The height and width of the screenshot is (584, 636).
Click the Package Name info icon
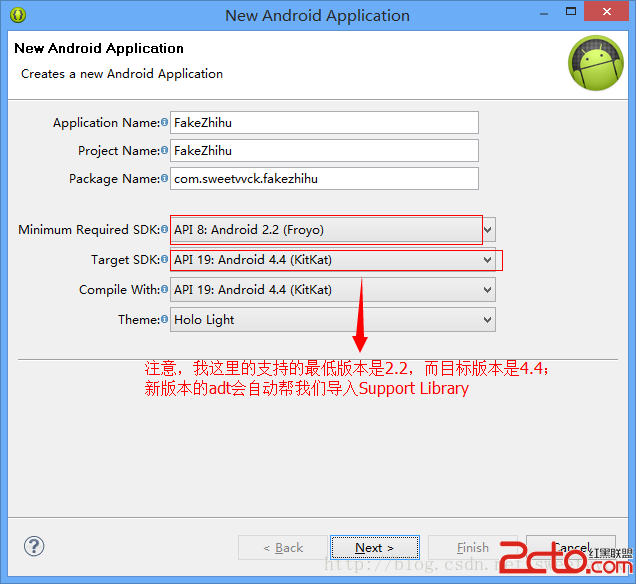164,178
